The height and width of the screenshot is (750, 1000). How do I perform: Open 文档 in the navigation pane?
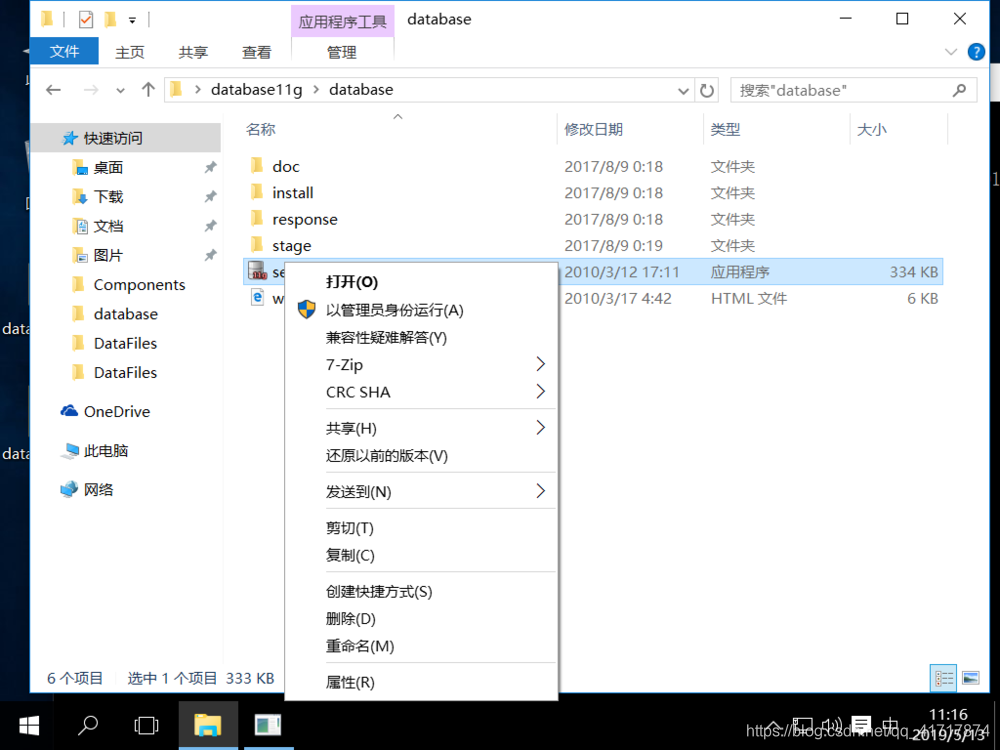(108, 226)
